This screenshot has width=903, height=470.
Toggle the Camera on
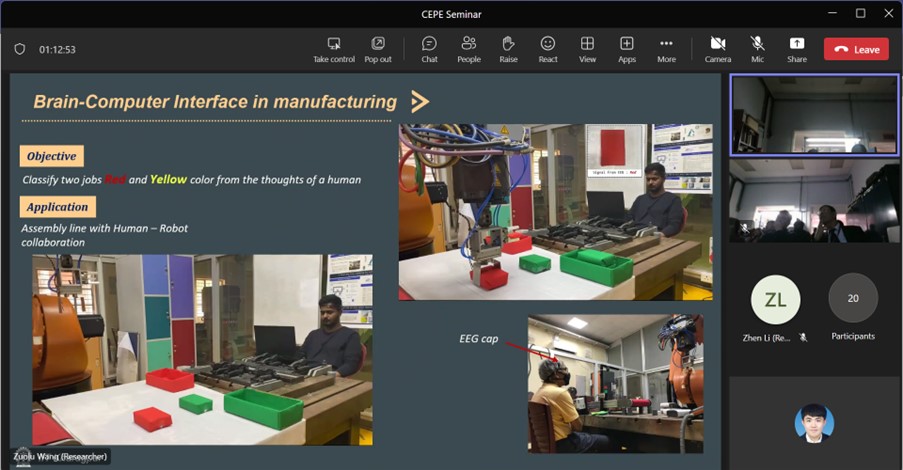[x=717, y=44]
